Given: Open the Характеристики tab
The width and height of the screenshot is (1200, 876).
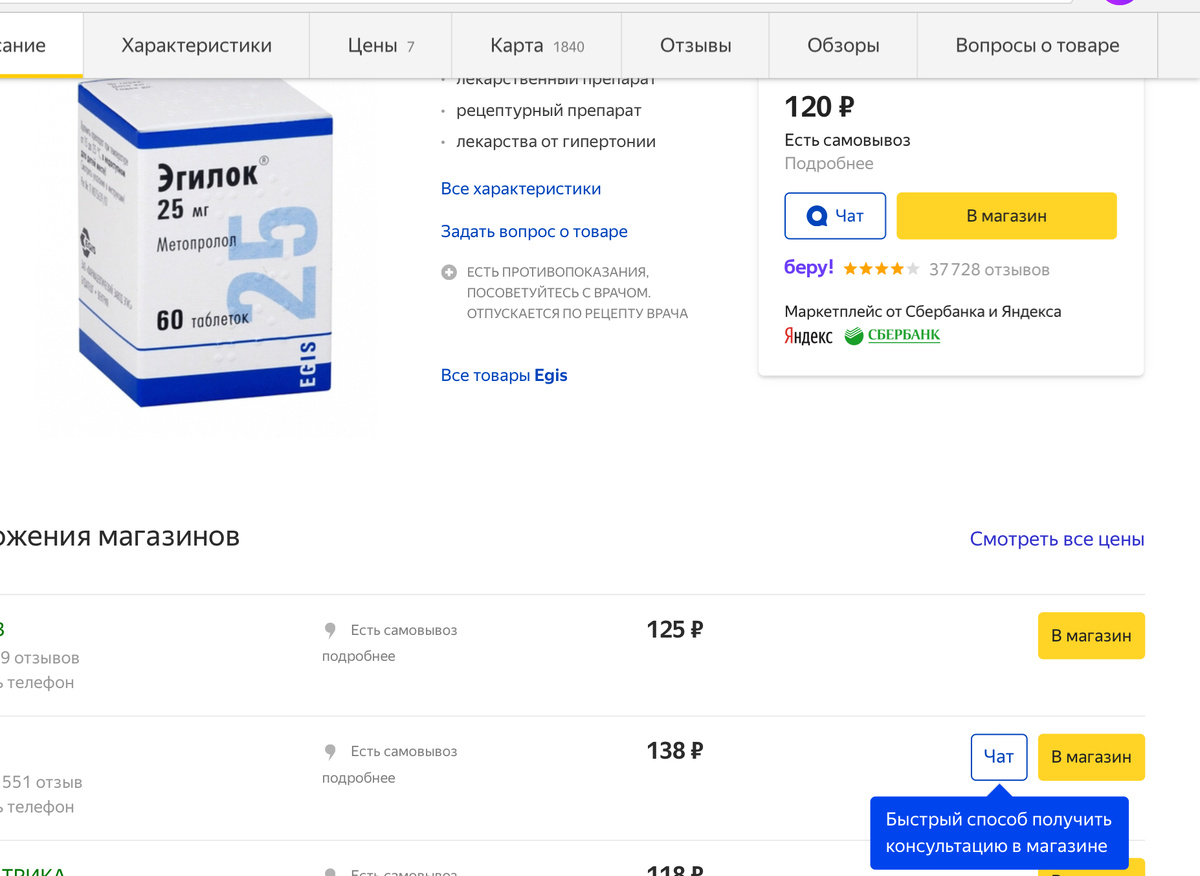Looking at the screenshot, I should tap(197, 45).
